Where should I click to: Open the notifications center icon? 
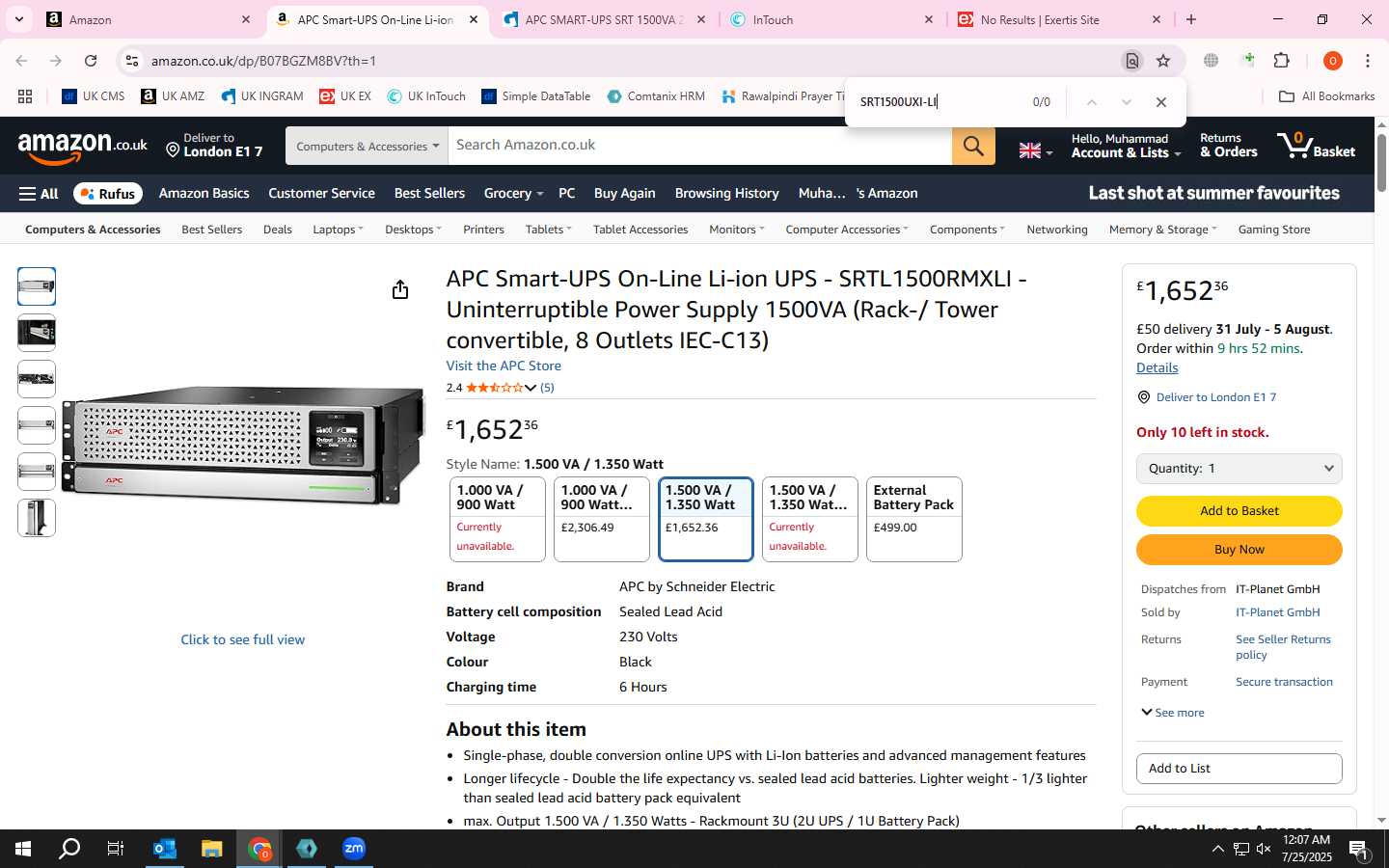[x=1358, y=849]
